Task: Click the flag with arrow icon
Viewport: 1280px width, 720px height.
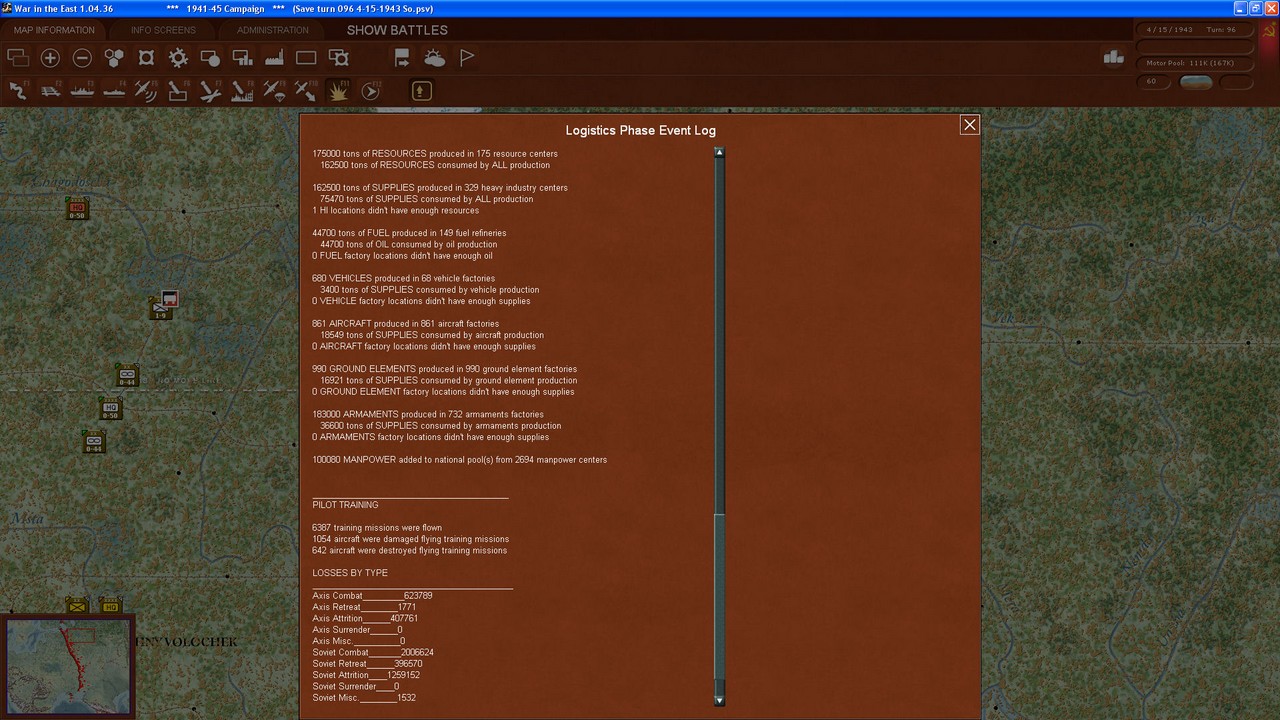Action: (x=402, y=58)
